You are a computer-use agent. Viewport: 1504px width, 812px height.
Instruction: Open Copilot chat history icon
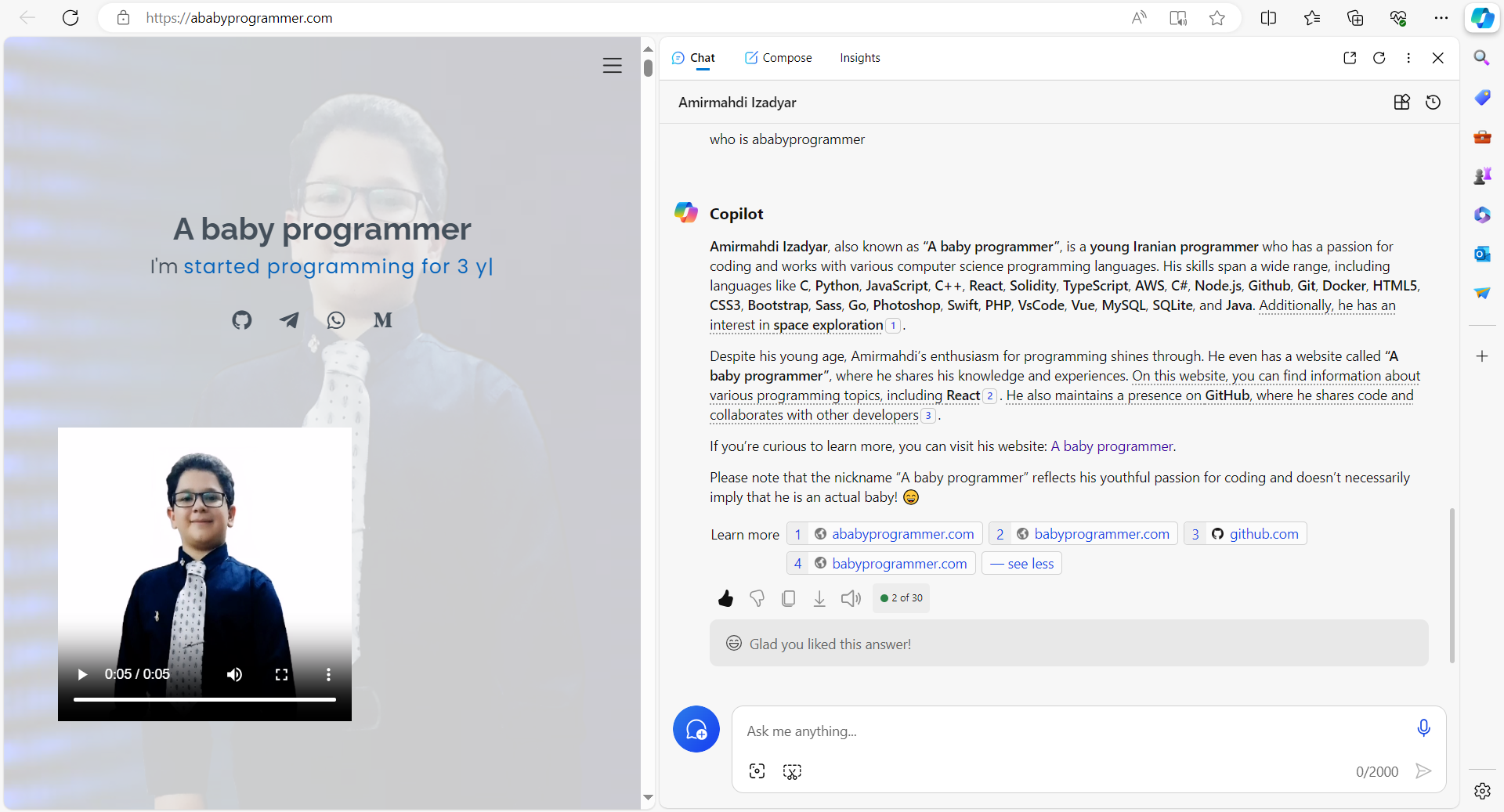(x=1433, y=102)
